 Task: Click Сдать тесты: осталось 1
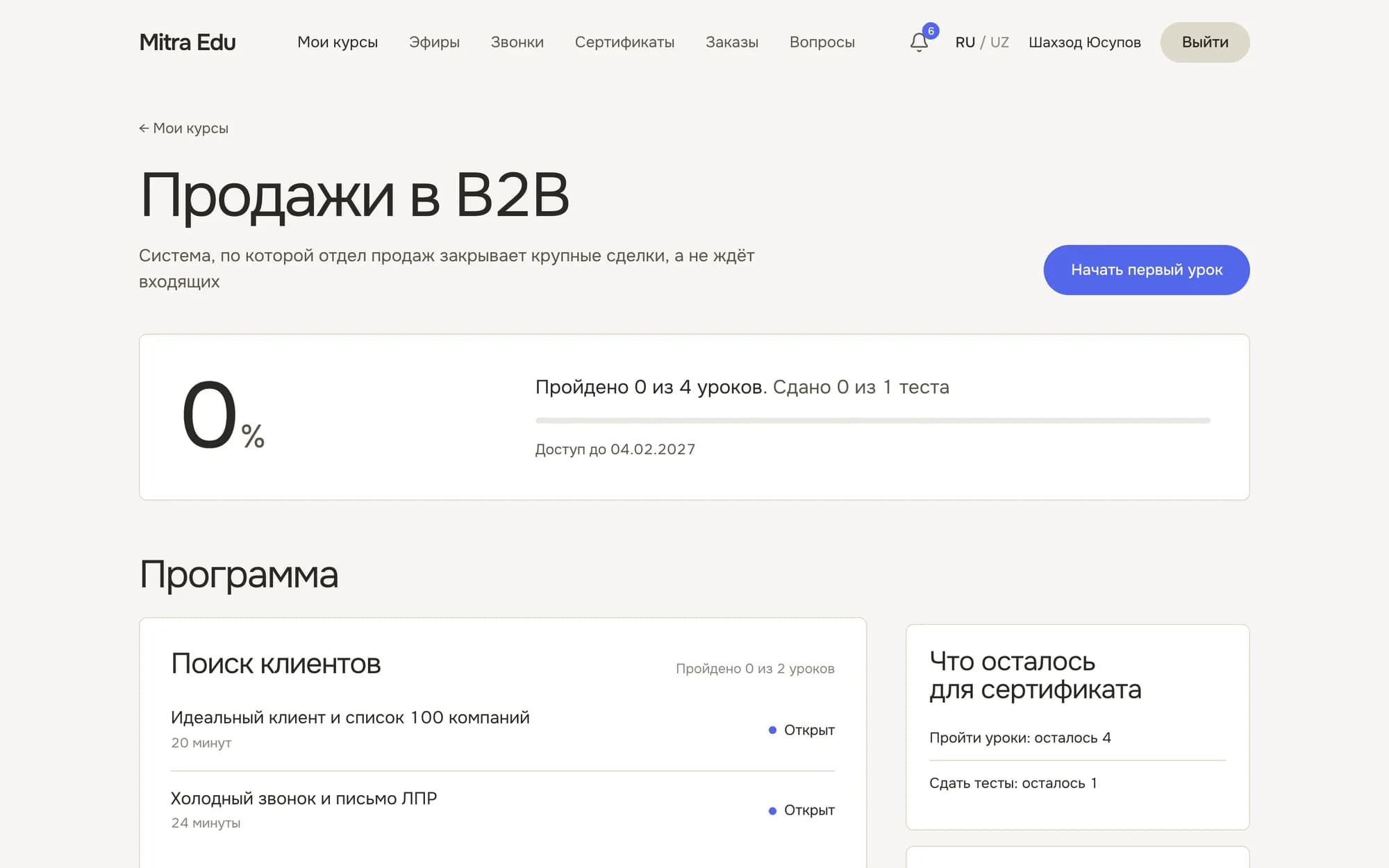pyautogui.click(x=1013, y=783)
